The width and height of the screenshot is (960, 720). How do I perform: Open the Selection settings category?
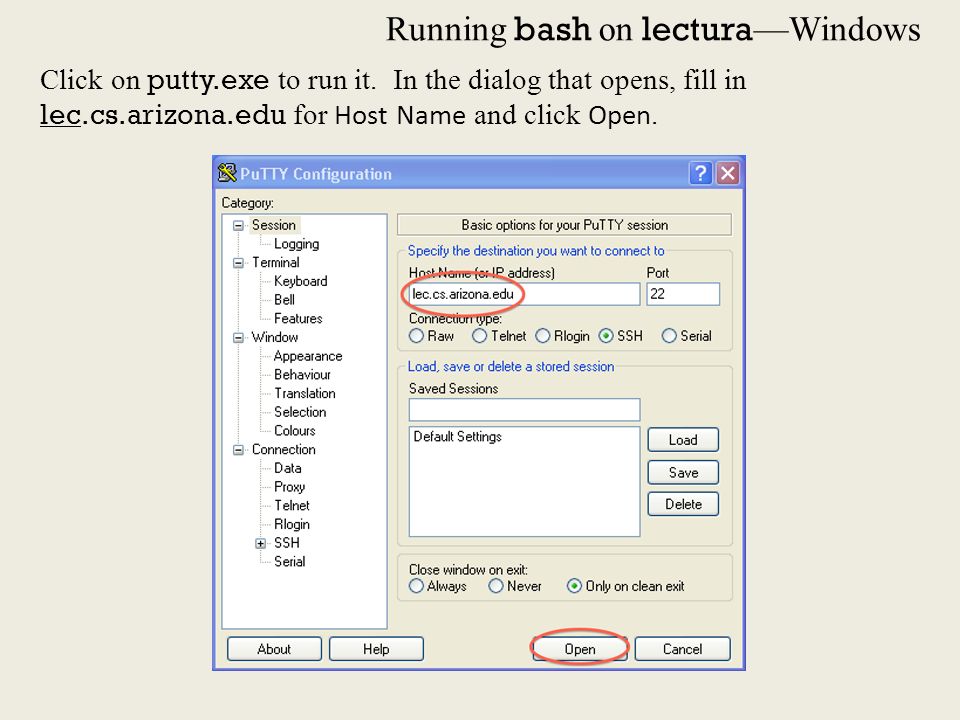pos(300,411)
